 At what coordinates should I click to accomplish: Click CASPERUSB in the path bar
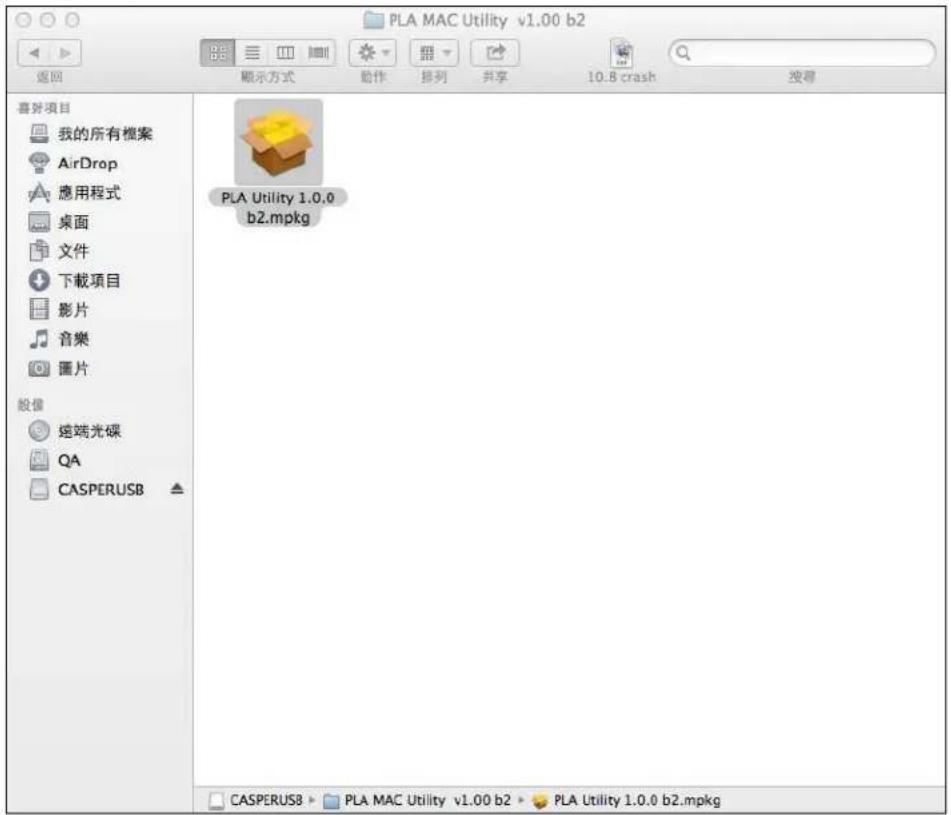[x=255, y=800]
